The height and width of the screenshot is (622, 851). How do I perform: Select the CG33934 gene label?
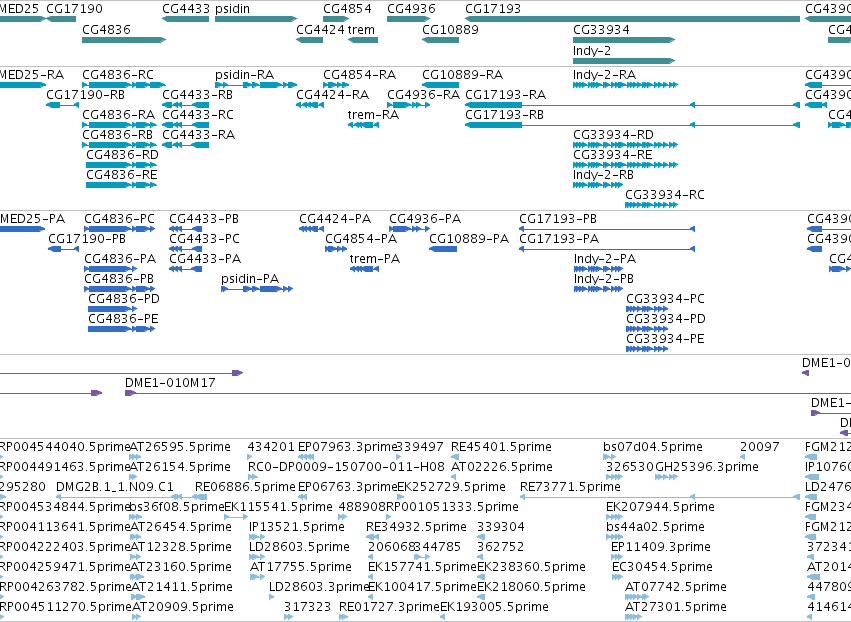[601, 29]
